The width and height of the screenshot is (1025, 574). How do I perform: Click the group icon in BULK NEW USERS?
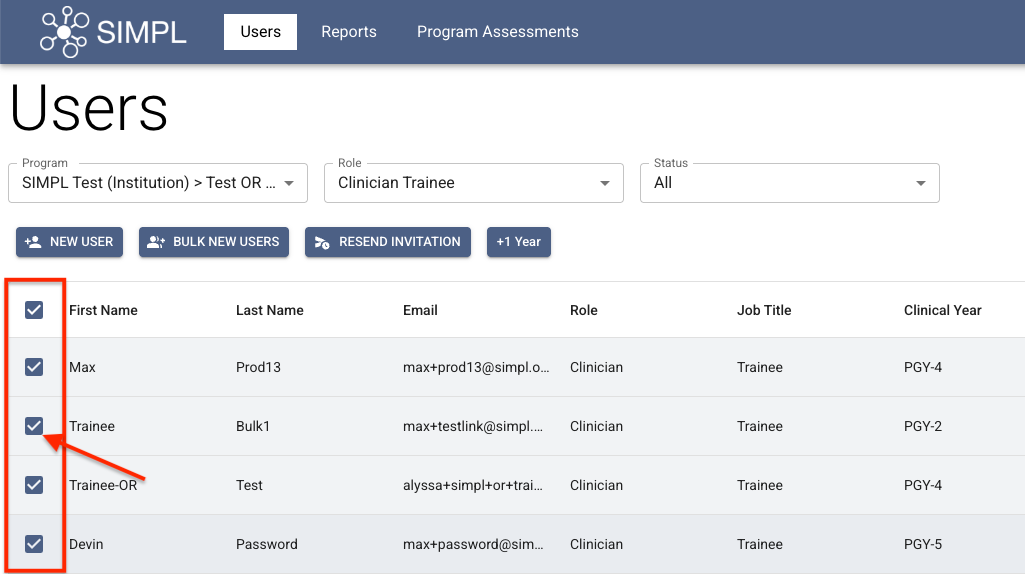point(156,242)
